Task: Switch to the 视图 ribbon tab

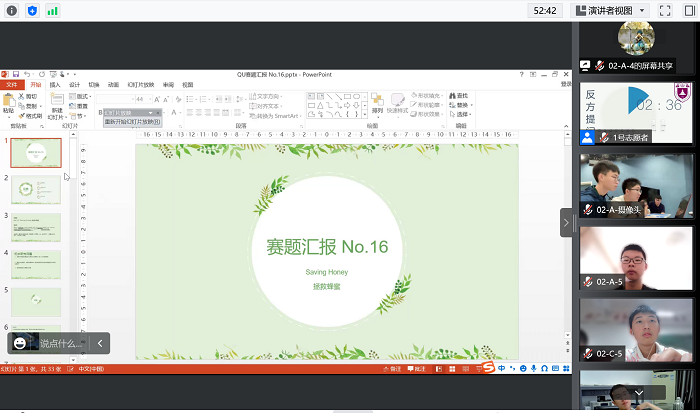Action: point(188,85)
